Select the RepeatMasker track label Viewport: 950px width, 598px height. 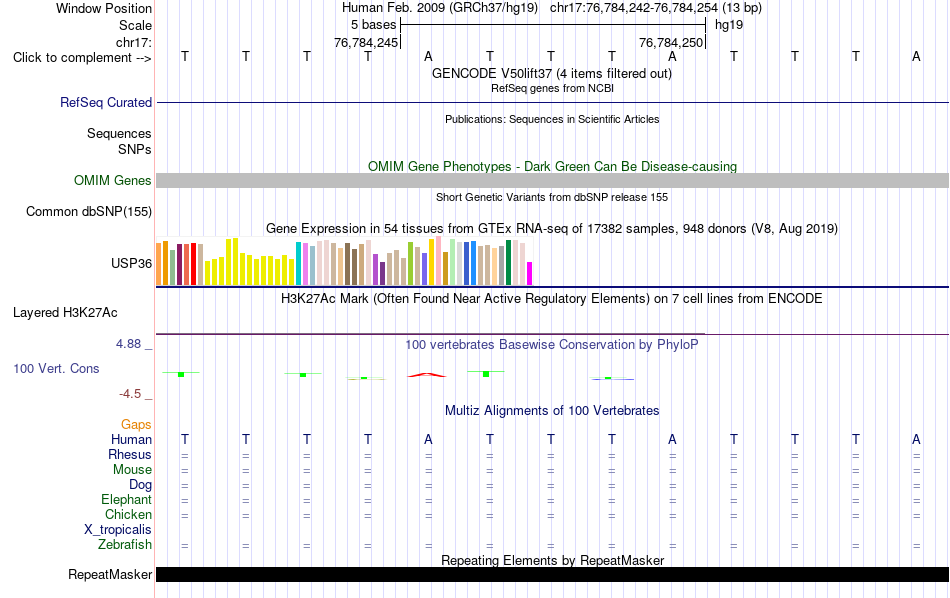[110, 574]
